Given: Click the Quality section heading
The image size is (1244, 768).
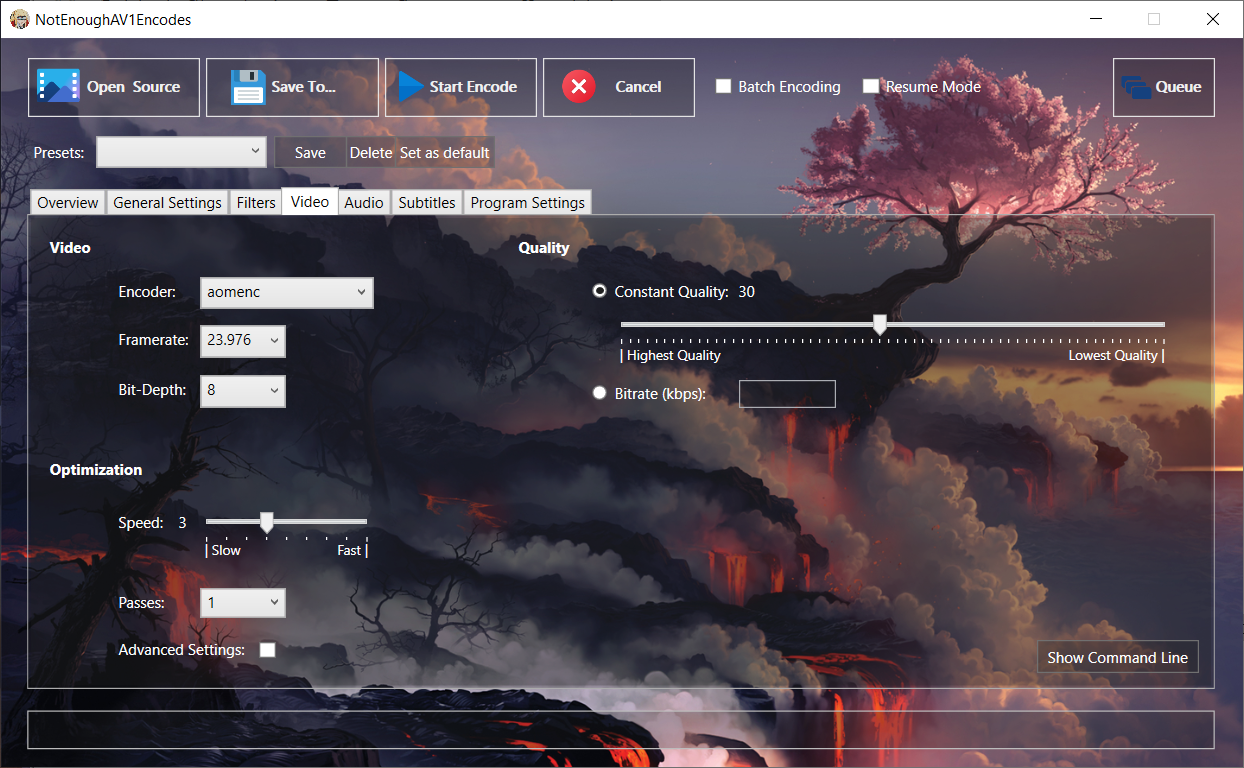Looking at the screenshot, I should tap(544, 247).
